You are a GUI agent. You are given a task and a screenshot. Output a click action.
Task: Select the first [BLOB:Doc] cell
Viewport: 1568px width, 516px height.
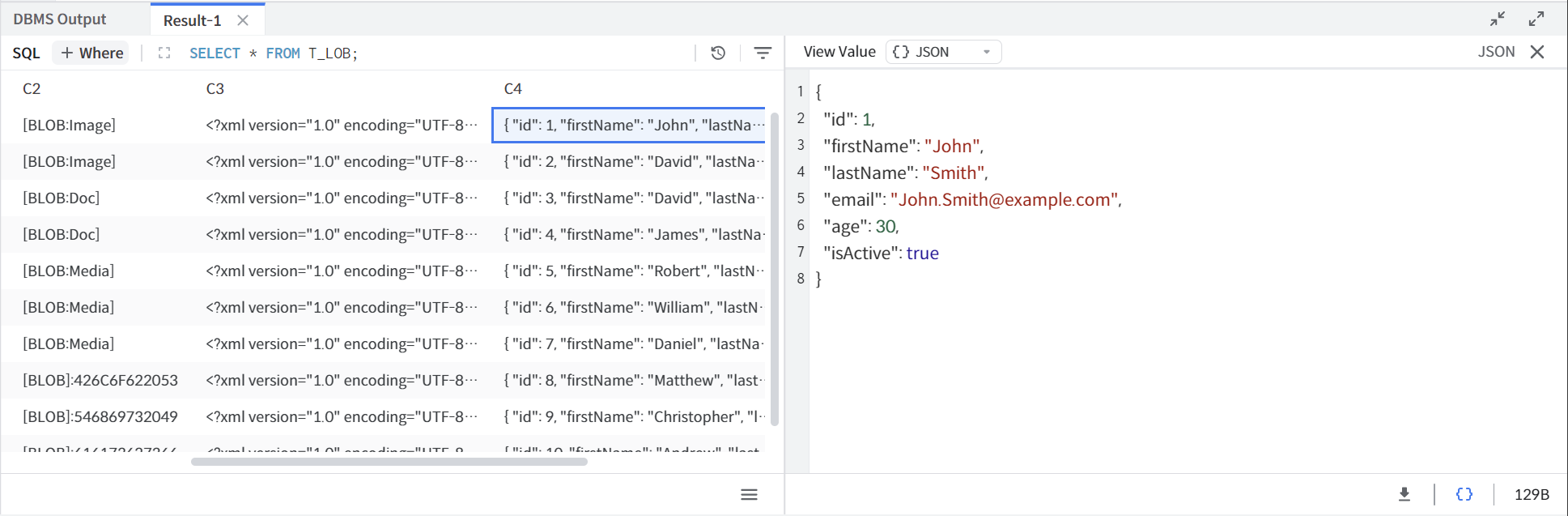tap(62, 198)
